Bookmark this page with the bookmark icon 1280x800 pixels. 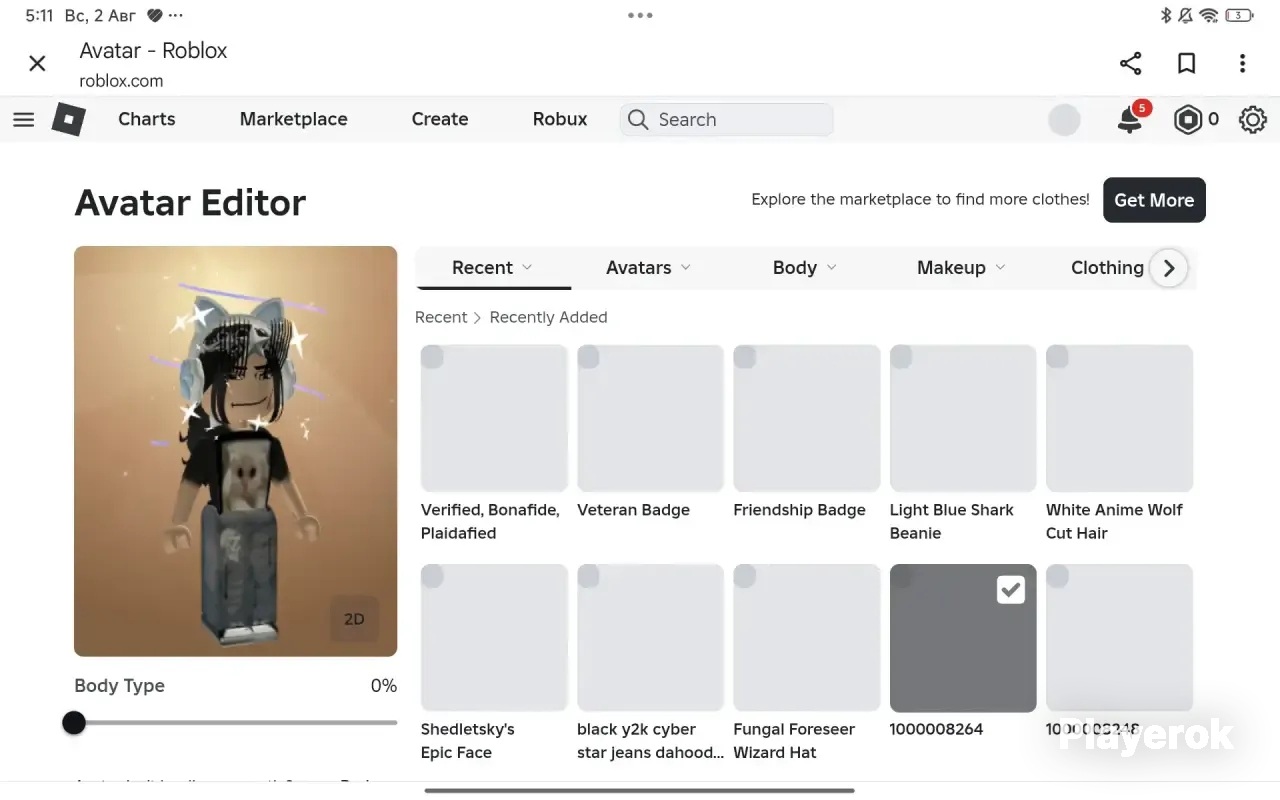[1187, 64]
